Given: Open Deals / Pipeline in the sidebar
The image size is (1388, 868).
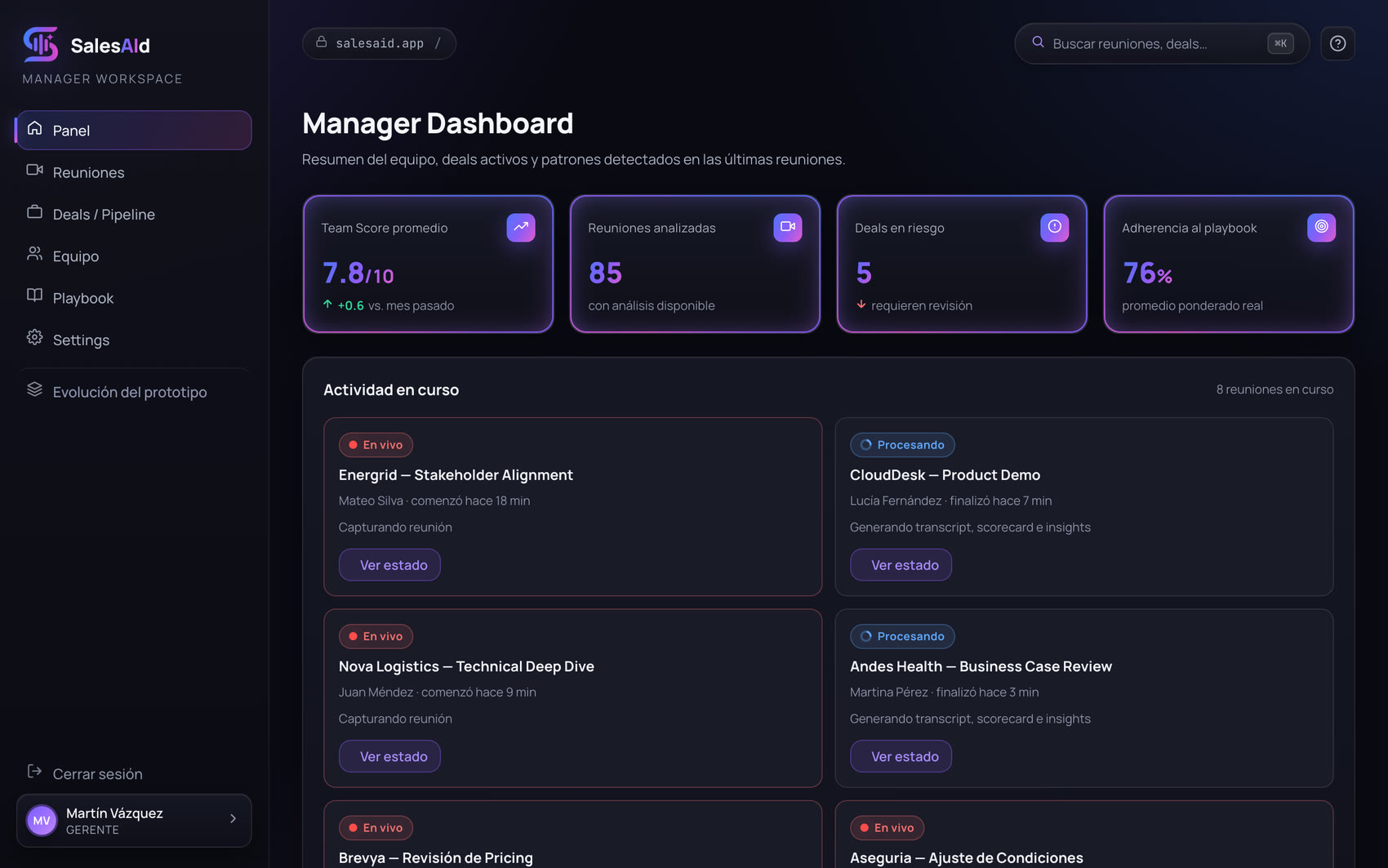Looking at the screenshot, I should pos(134,214).
